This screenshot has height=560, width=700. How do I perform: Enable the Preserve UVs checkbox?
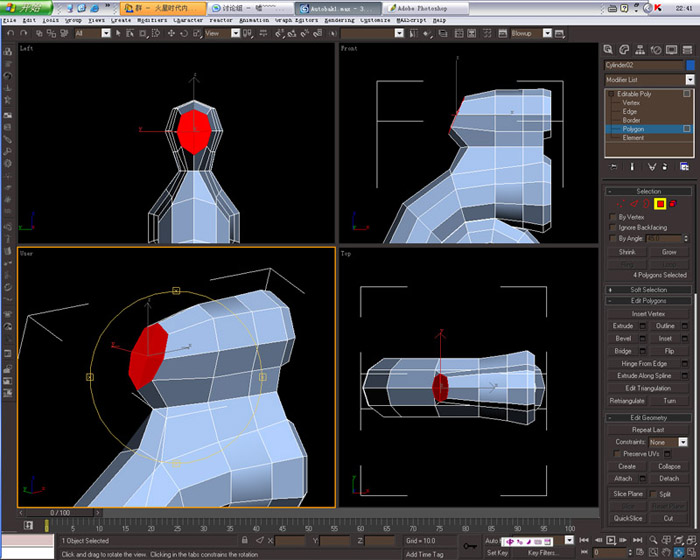tap(617, 454)
